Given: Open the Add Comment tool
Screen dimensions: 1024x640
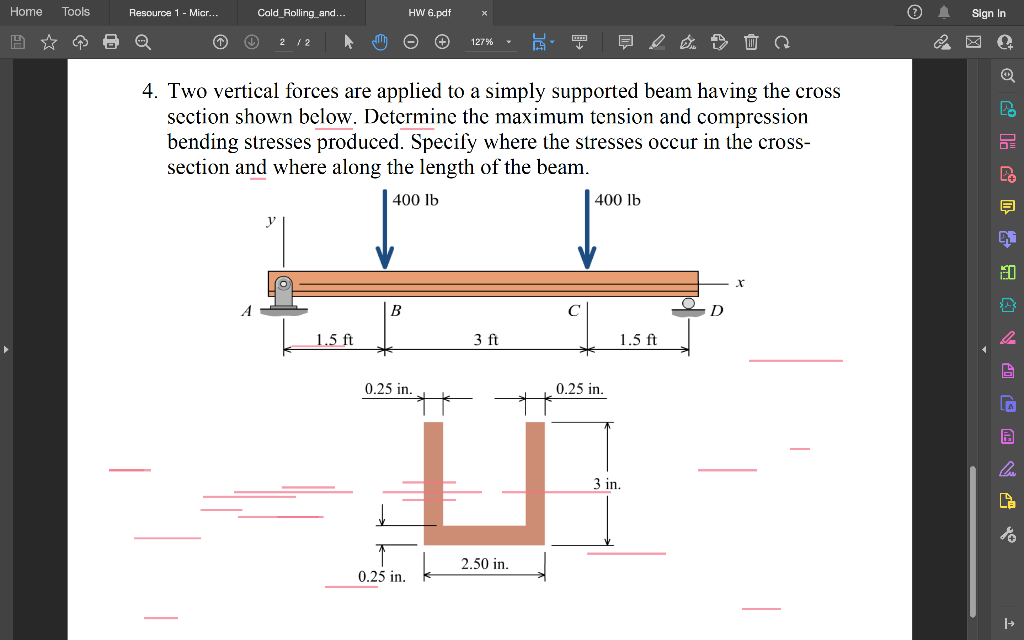Looking at the screenshot, I should click(626, 43).
